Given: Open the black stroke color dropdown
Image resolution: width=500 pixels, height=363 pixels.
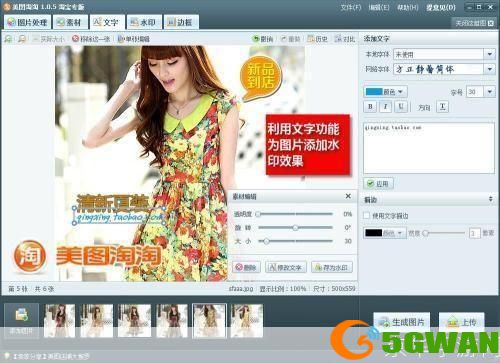Looking at the screenshot, I should (x=384, y=233).
